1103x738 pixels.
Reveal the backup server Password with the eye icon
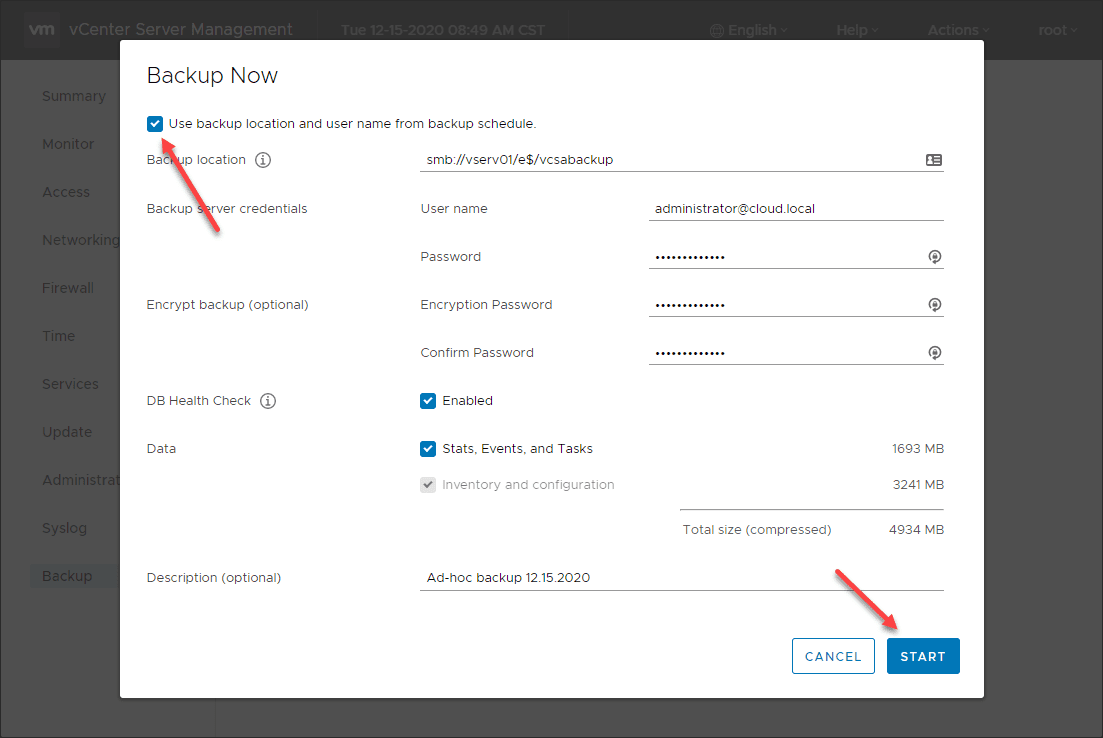[934, 257]
